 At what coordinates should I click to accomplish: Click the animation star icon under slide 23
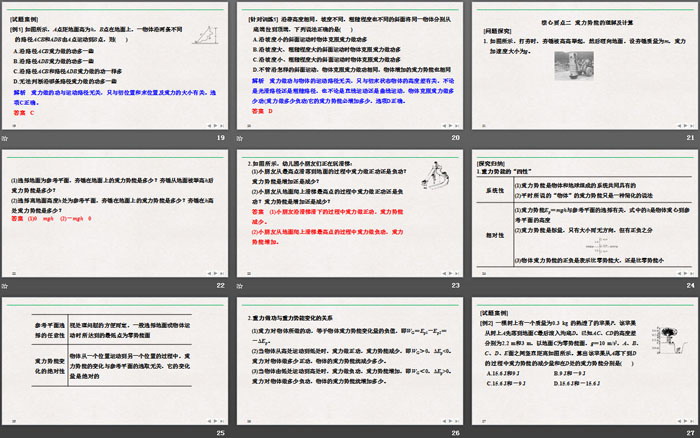pyautogui.click(x=240, y=286)
